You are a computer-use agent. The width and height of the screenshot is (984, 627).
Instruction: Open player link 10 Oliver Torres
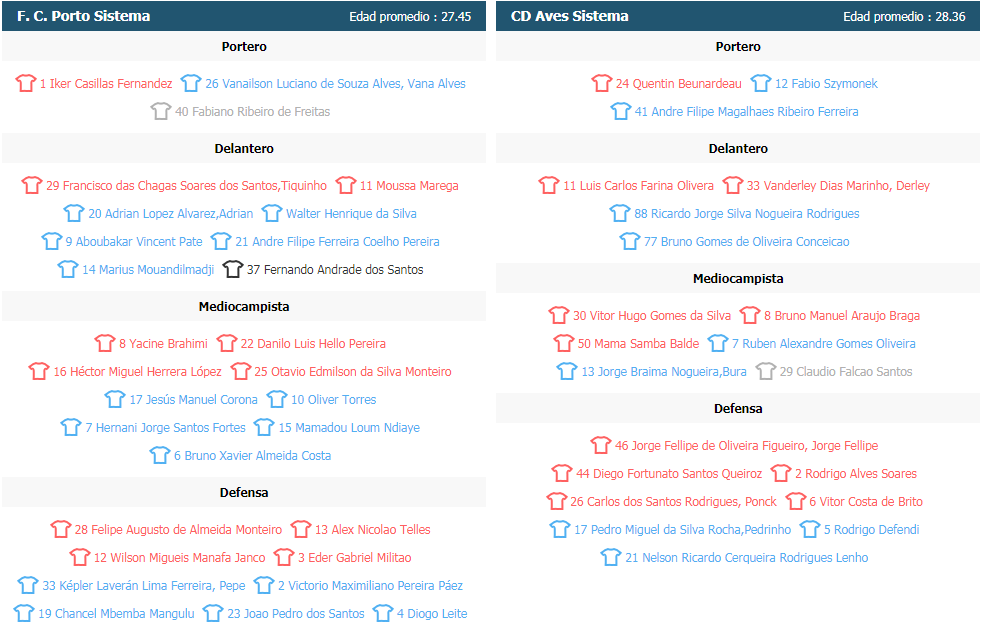pyautogui.click(x=333, y=400)
